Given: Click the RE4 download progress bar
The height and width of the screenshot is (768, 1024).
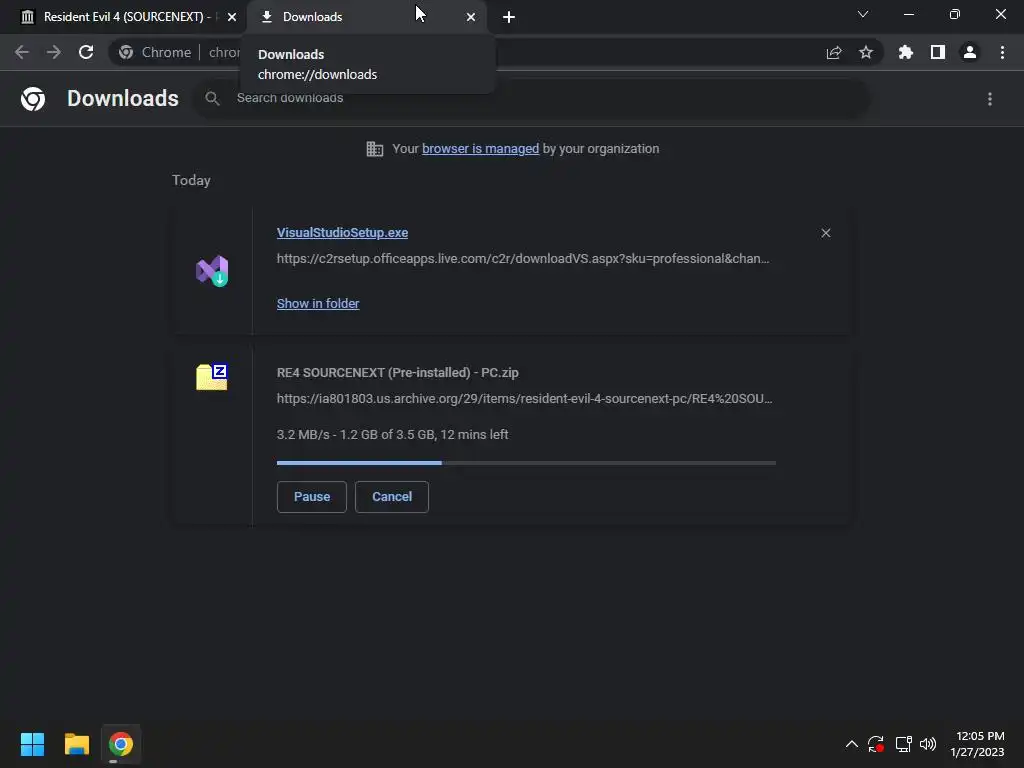Looking at the screenshot, I should click(526, 463).
